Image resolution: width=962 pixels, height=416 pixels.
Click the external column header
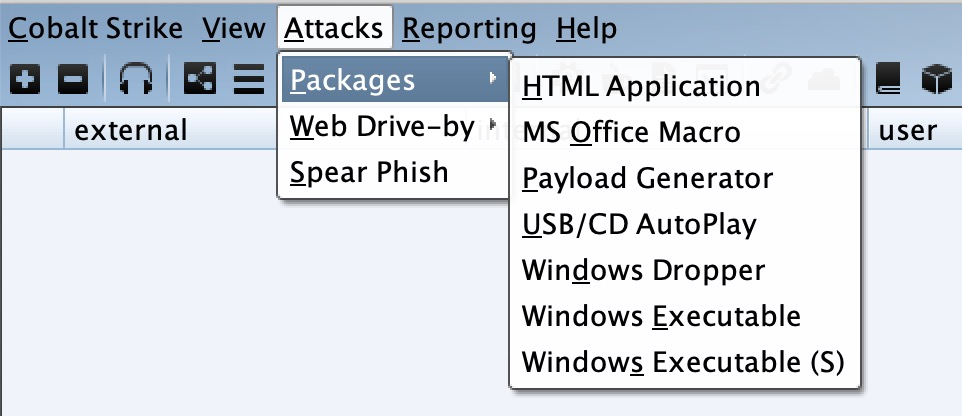[x=131, y=130]
